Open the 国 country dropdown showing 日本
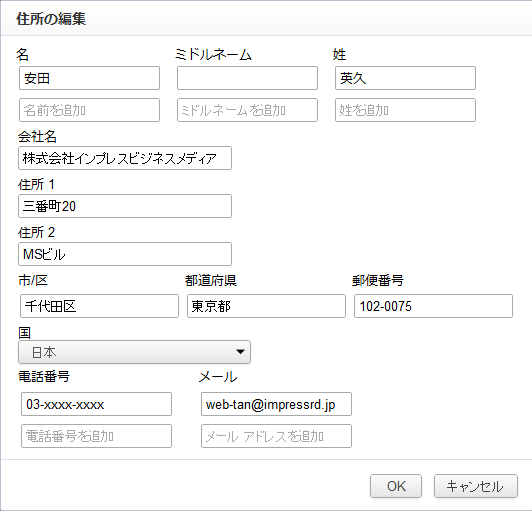Viewport: 532px width, 511px height. [x=134, y=352]
